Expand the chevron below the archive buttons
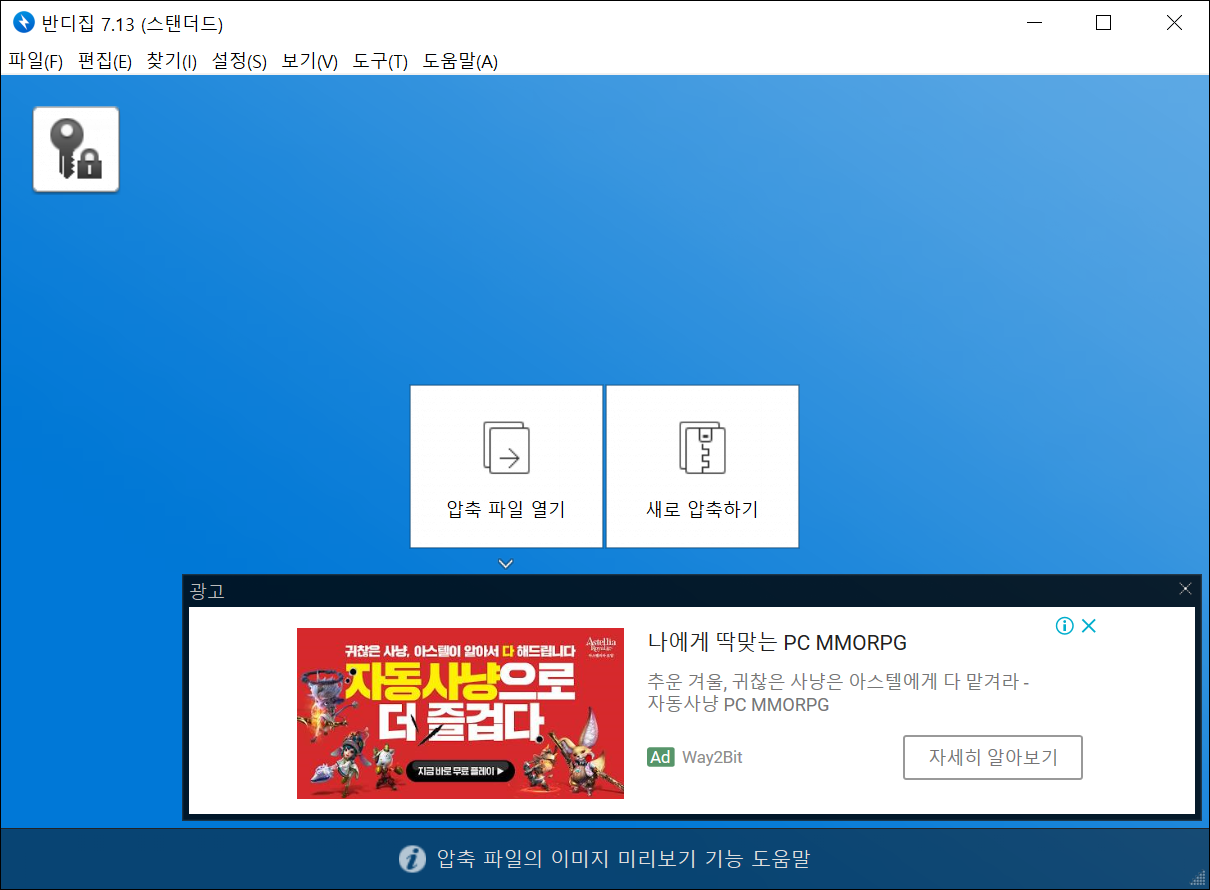Image resolution: width=1210 pixels, height=890 pixels. [506, 564]
